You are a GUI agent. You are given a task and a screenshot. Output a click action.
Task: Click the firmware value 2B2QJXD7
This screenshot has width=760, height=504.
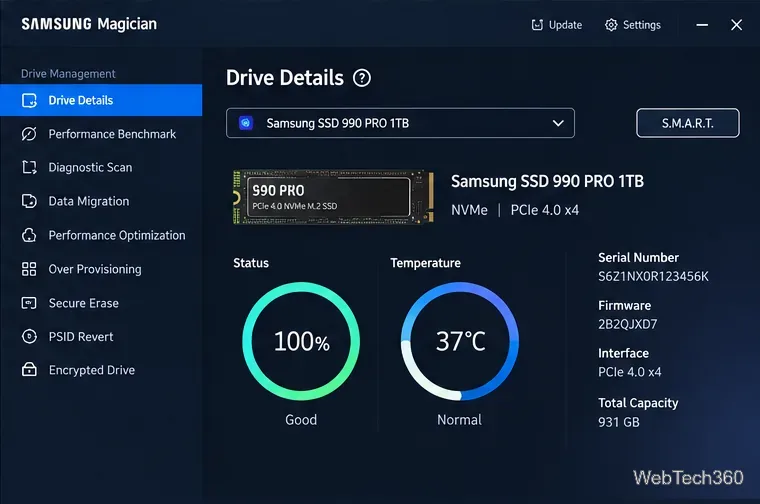[x=628, y=324]
